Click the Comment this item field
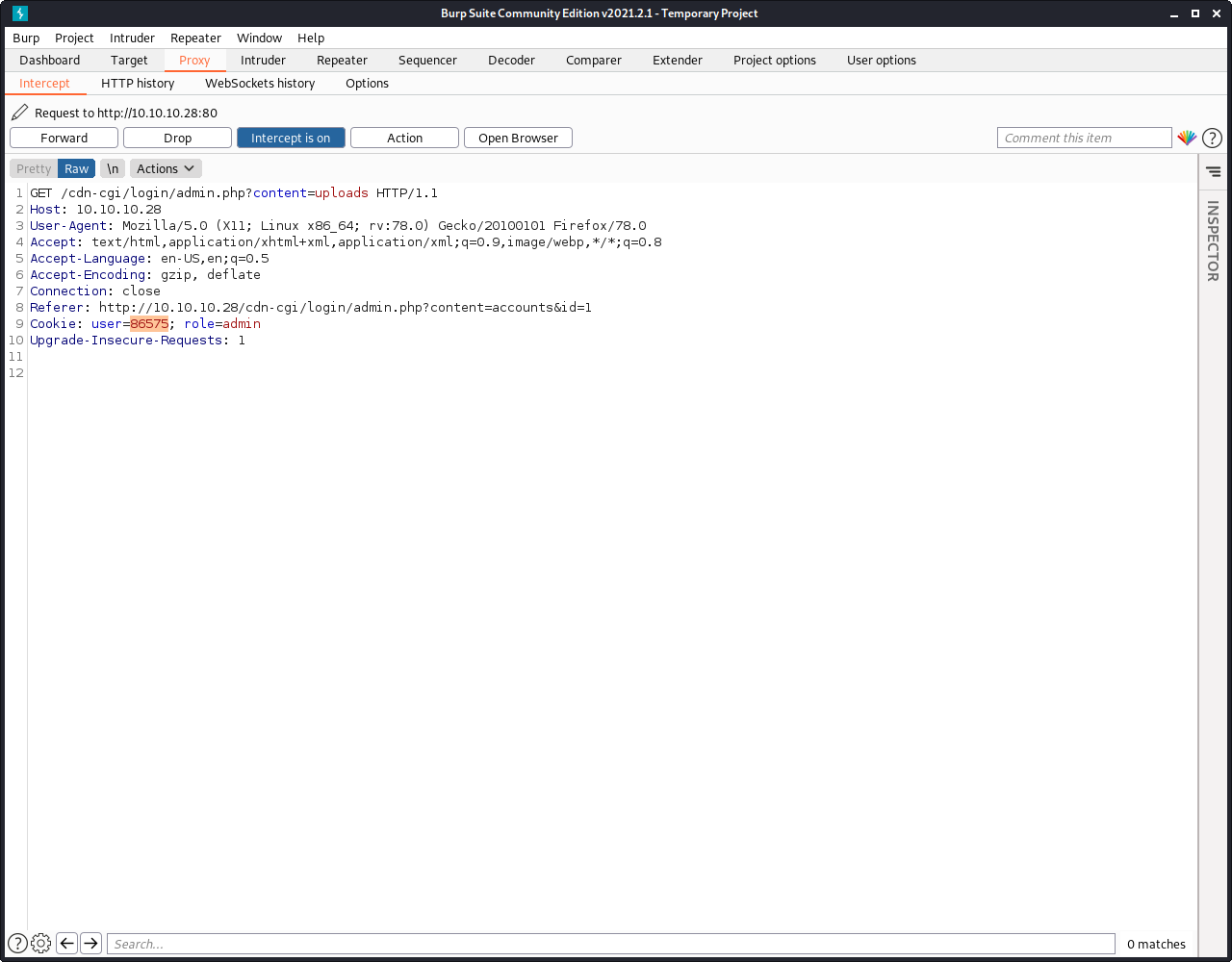The image size is (1232, 962). 1084,138
